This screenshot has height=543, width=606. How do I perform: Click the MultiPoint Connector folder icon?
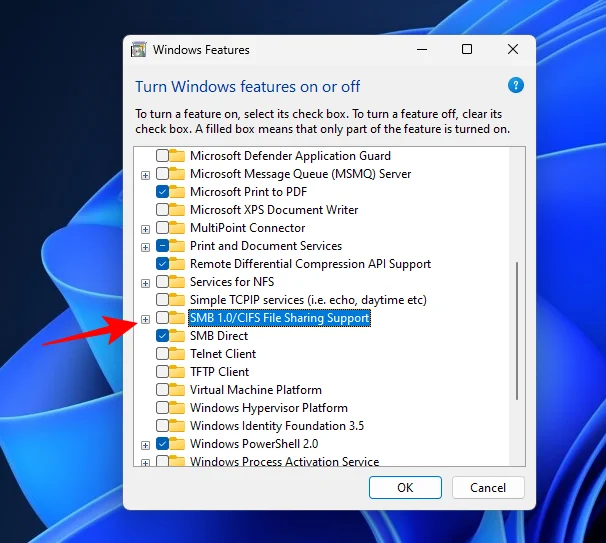coord(177,228)
